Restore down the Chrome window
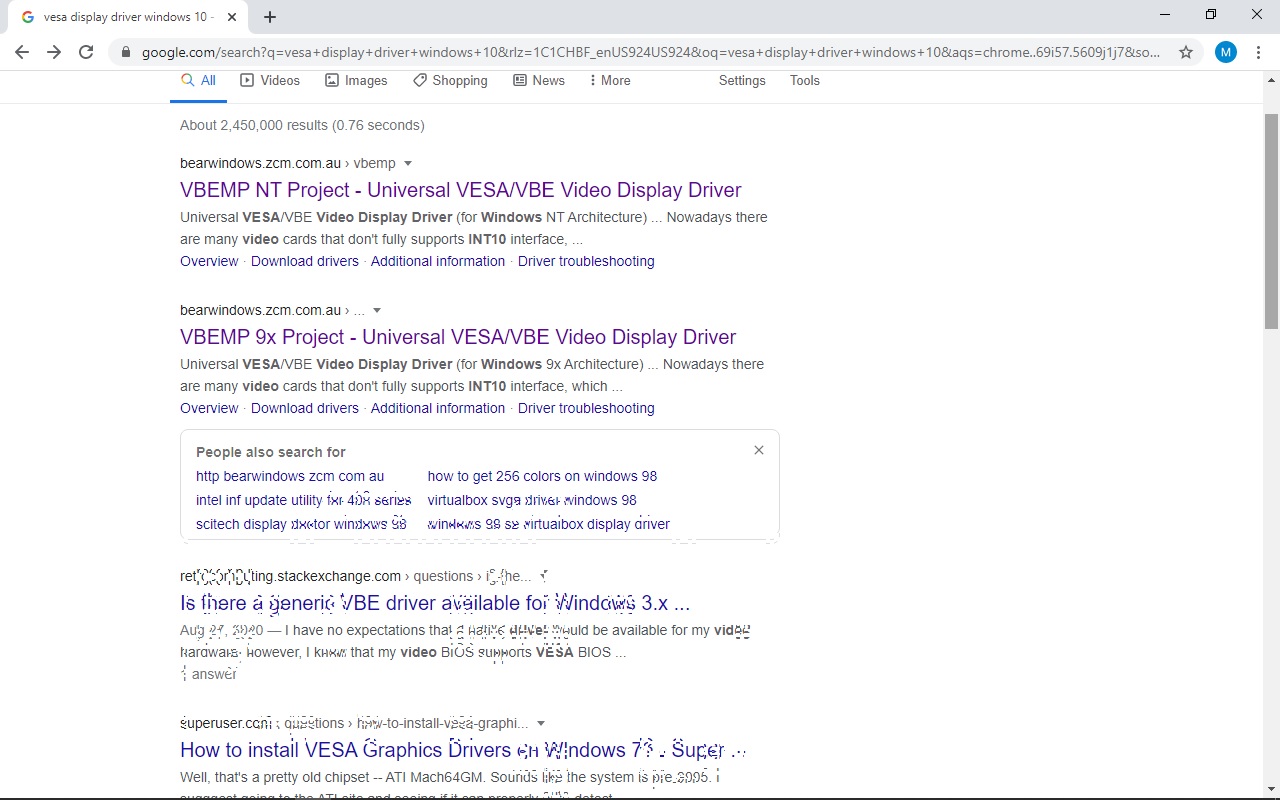Image resolution: width=1280 pixels, height=800 pixels. click(x=1211, y=14)
